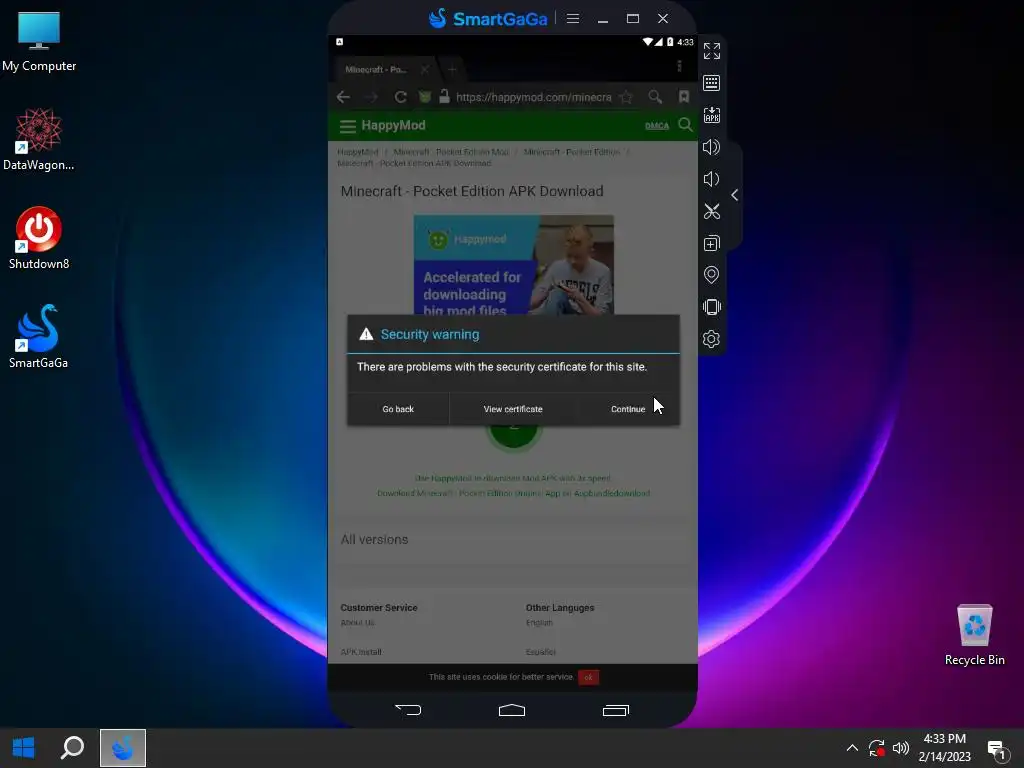1024x768 pixels.
Task: Open the location pin icon in the sidebar
Action: [x=711, y=275]
